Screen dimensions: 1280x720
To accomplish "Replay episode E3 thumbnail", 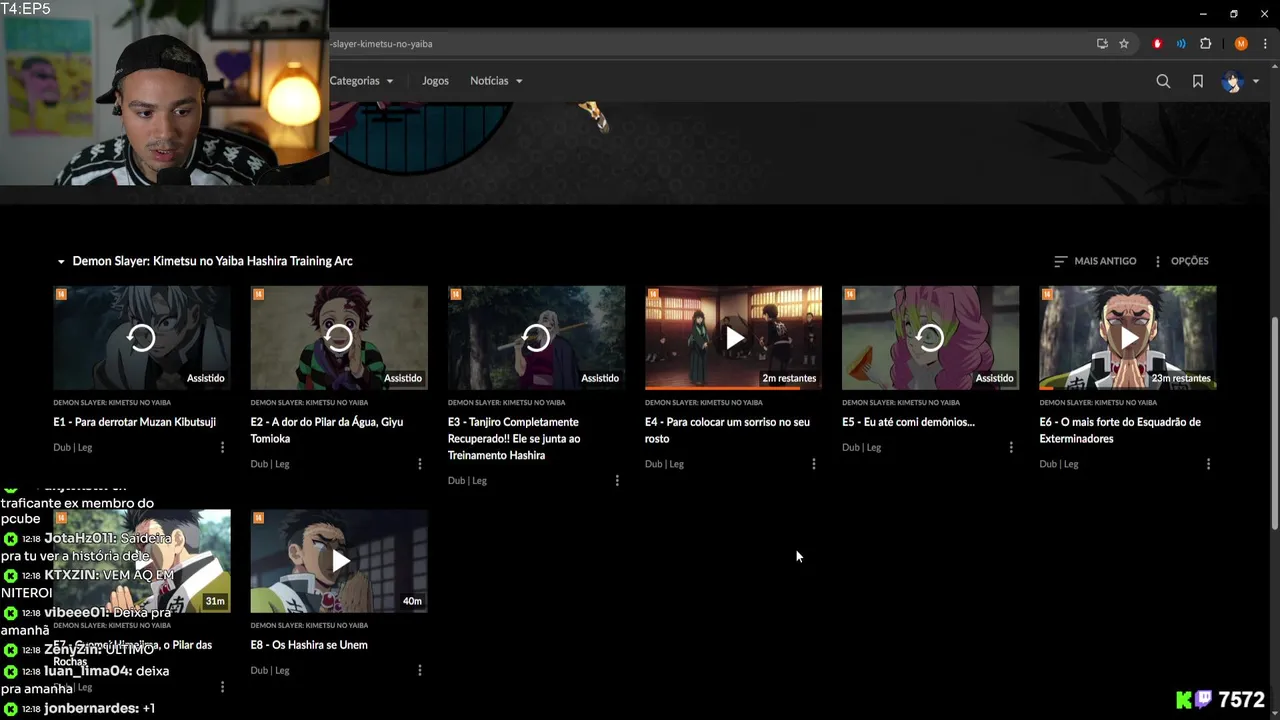I will pos(537,338).
